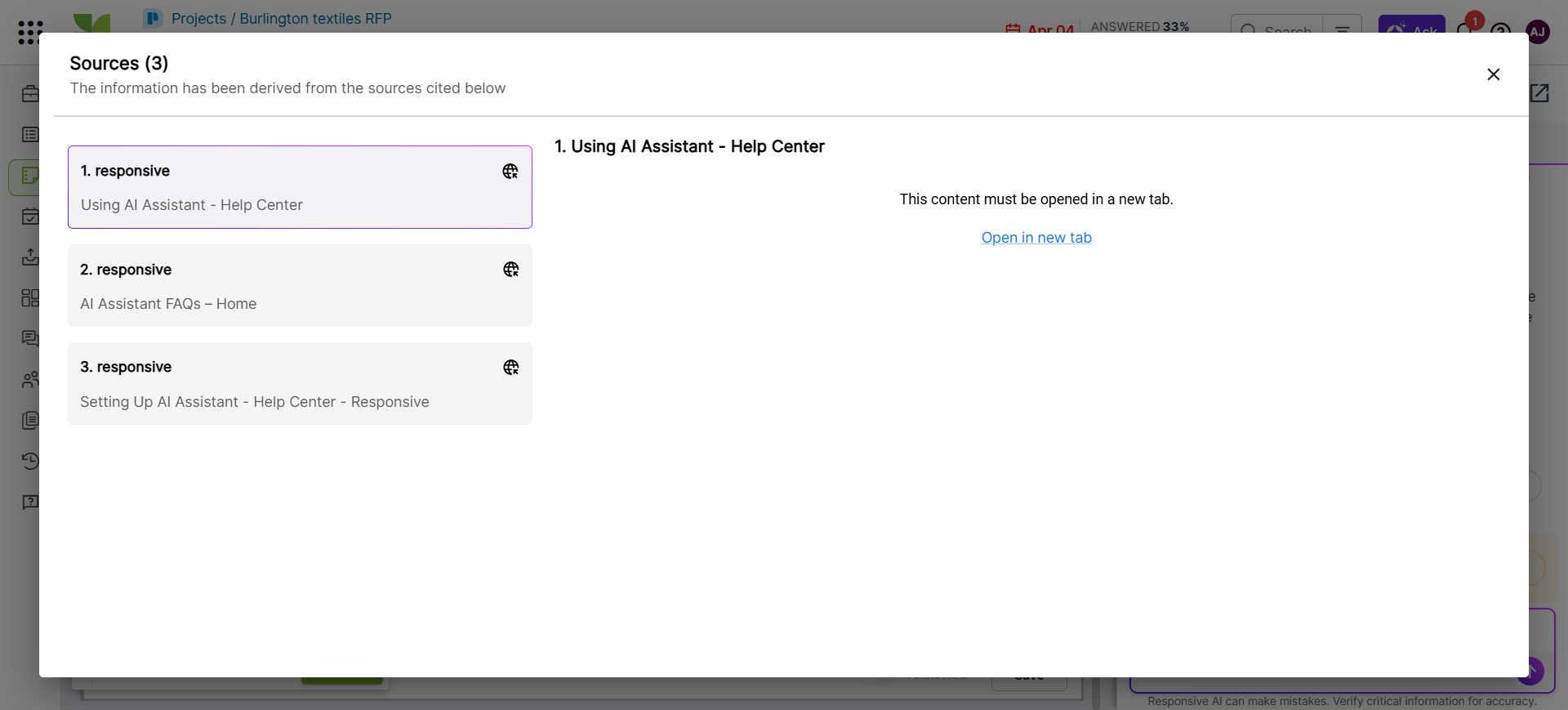Open the documents library sidebar icon

30,421
